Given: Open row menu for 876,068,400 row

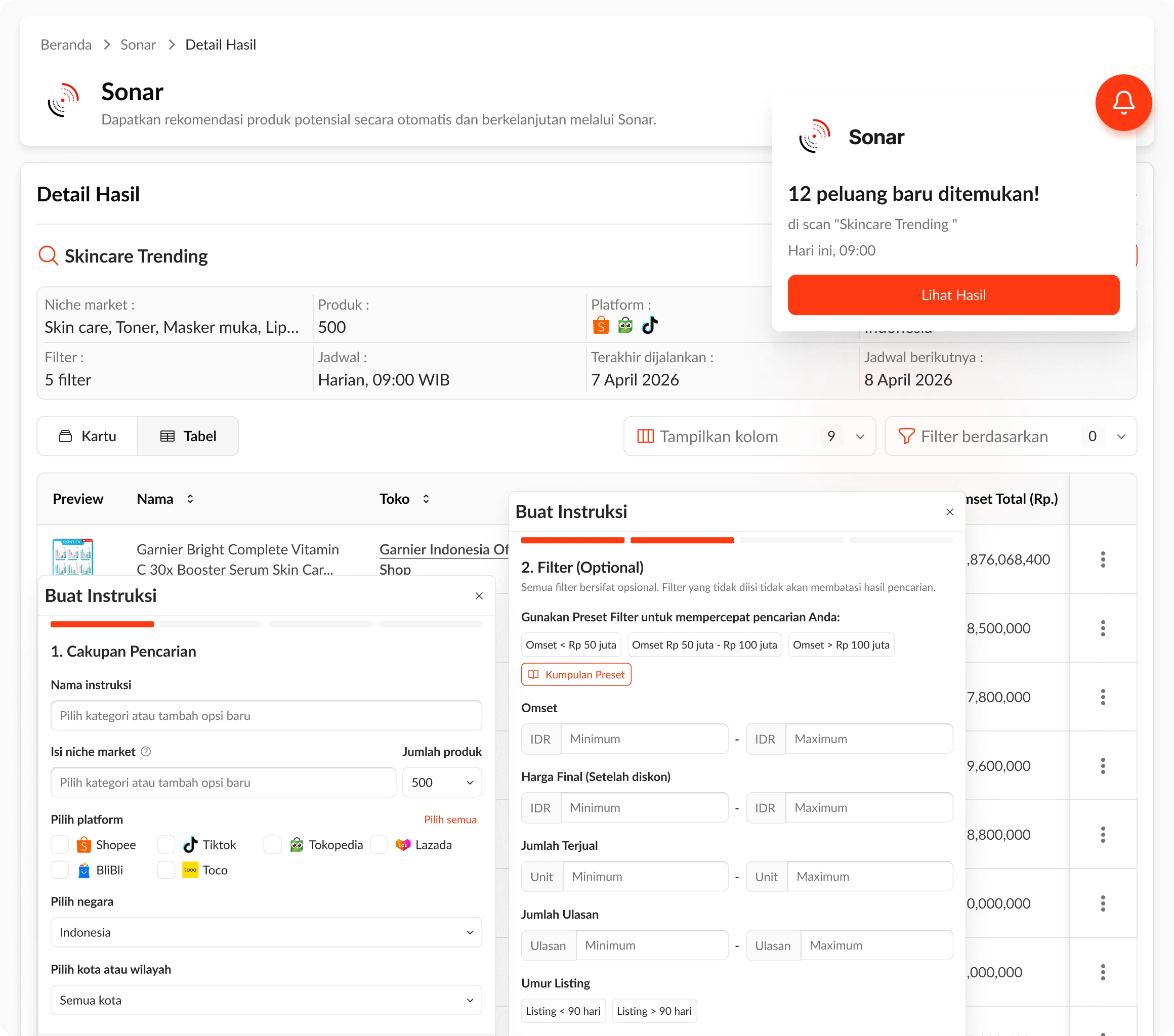Looking at the screenshot, I should (x=1103, y=559).
